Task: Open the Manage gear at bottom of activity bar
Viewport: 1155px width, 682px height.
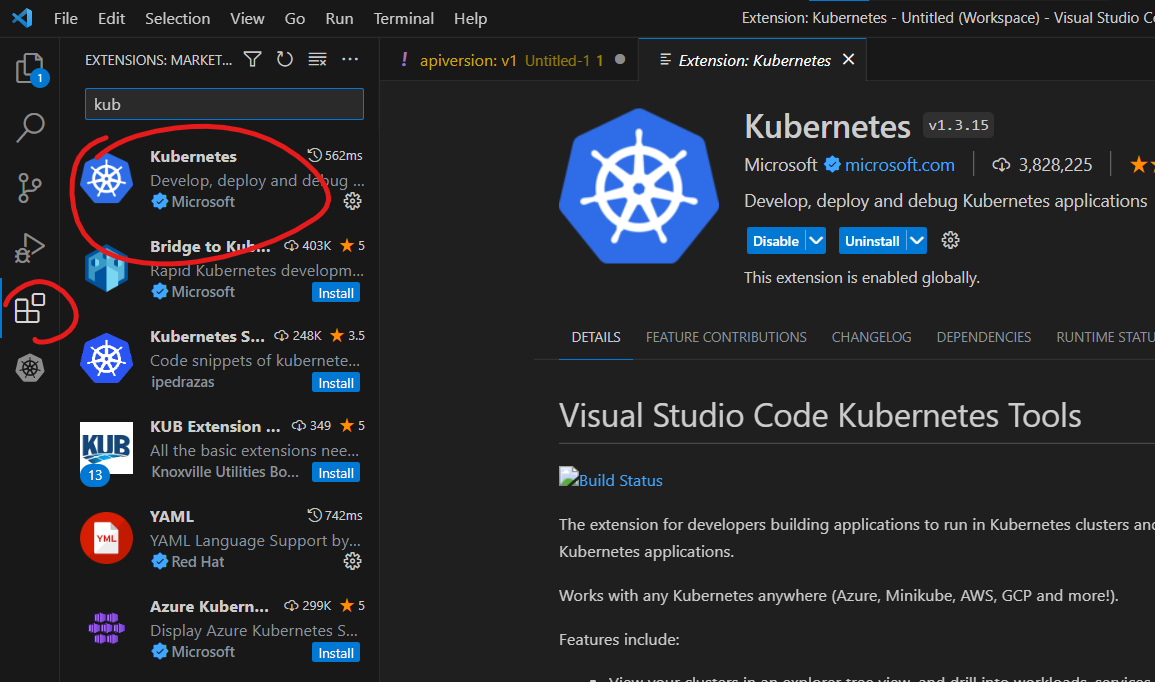Action: (30, 368)
